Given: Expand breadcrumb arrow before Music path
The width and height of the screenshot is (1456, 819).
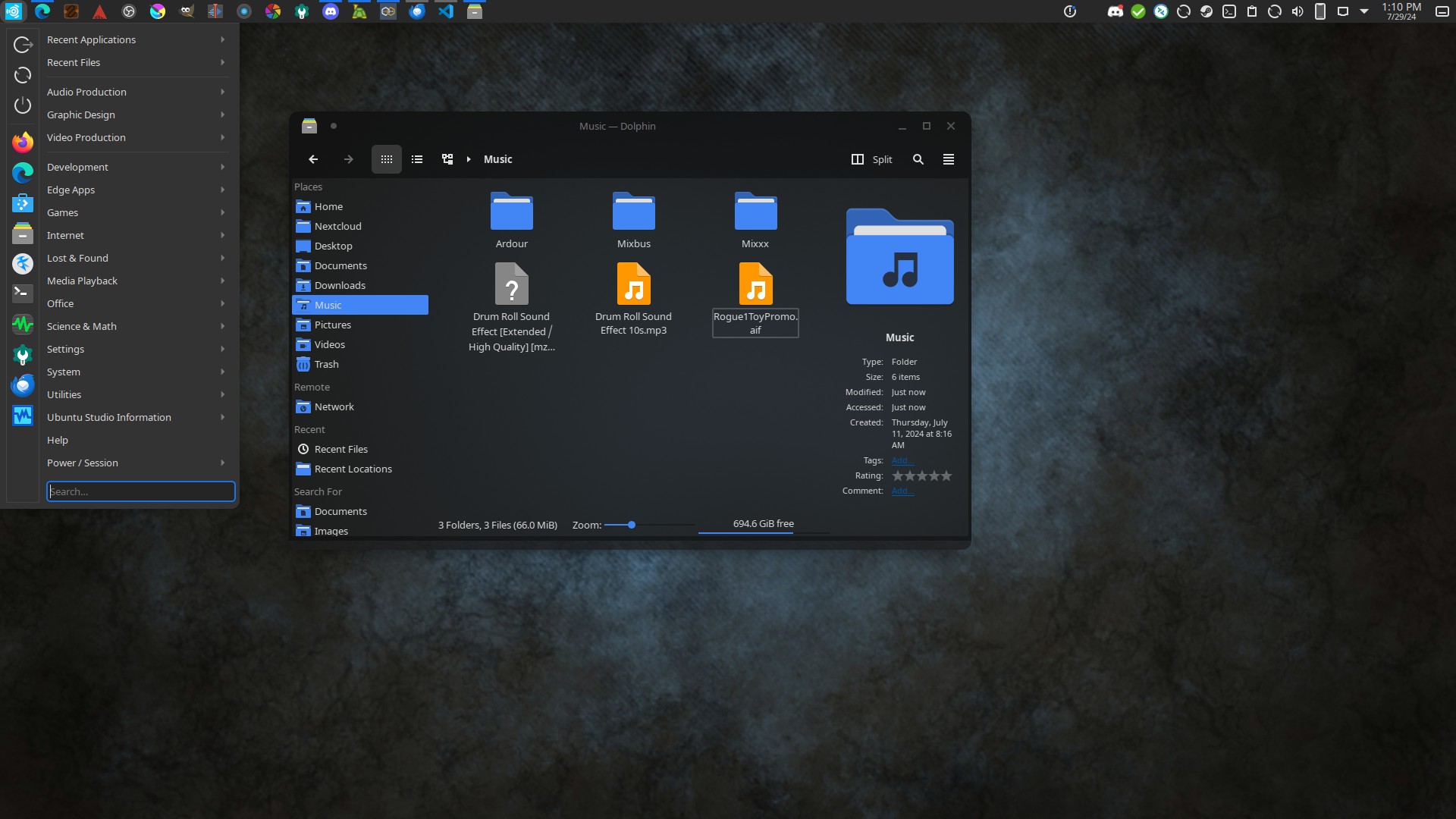Looking at the screenshot, I should coord(469,159).
